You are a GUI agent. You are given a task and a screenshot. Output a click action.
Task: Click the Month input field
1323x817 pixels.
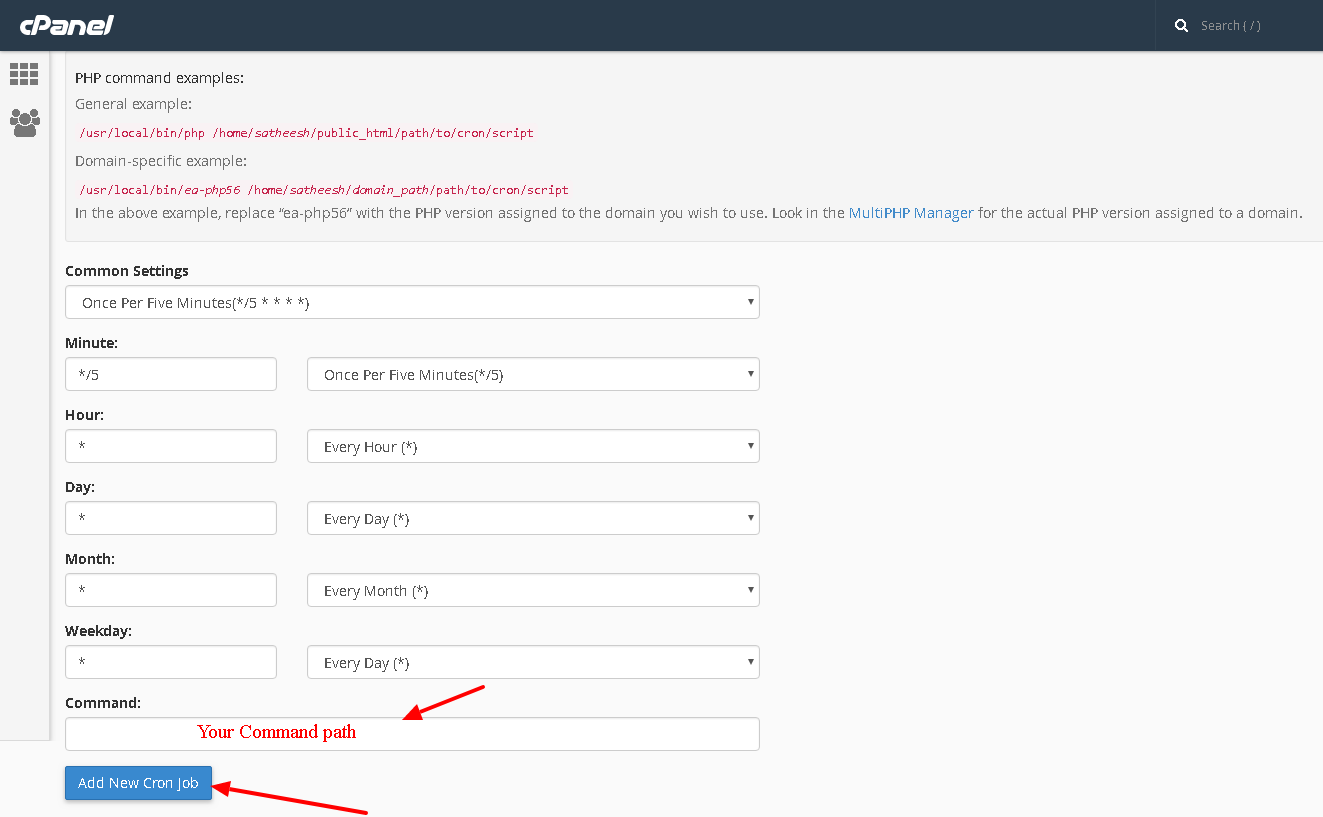[171, 590]
